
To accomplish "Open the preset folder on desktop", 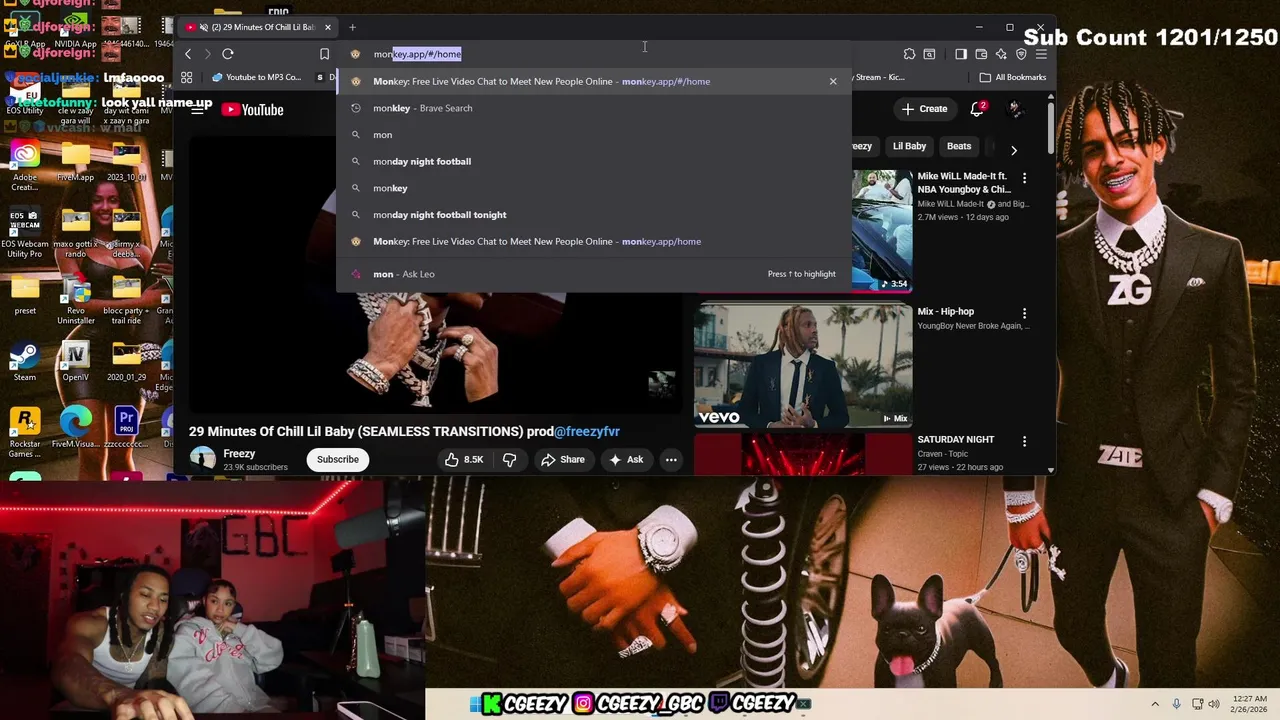I will [x=25, y=296].
